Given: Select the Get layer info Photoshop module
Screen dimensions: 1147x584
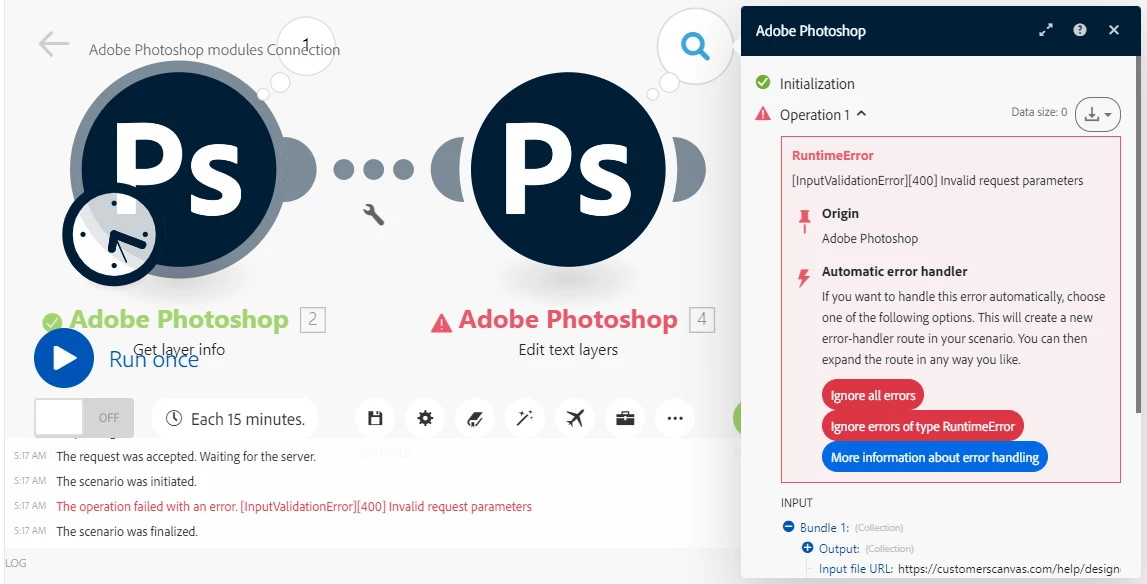Looking at the screenshot, I should coord(179,168).
